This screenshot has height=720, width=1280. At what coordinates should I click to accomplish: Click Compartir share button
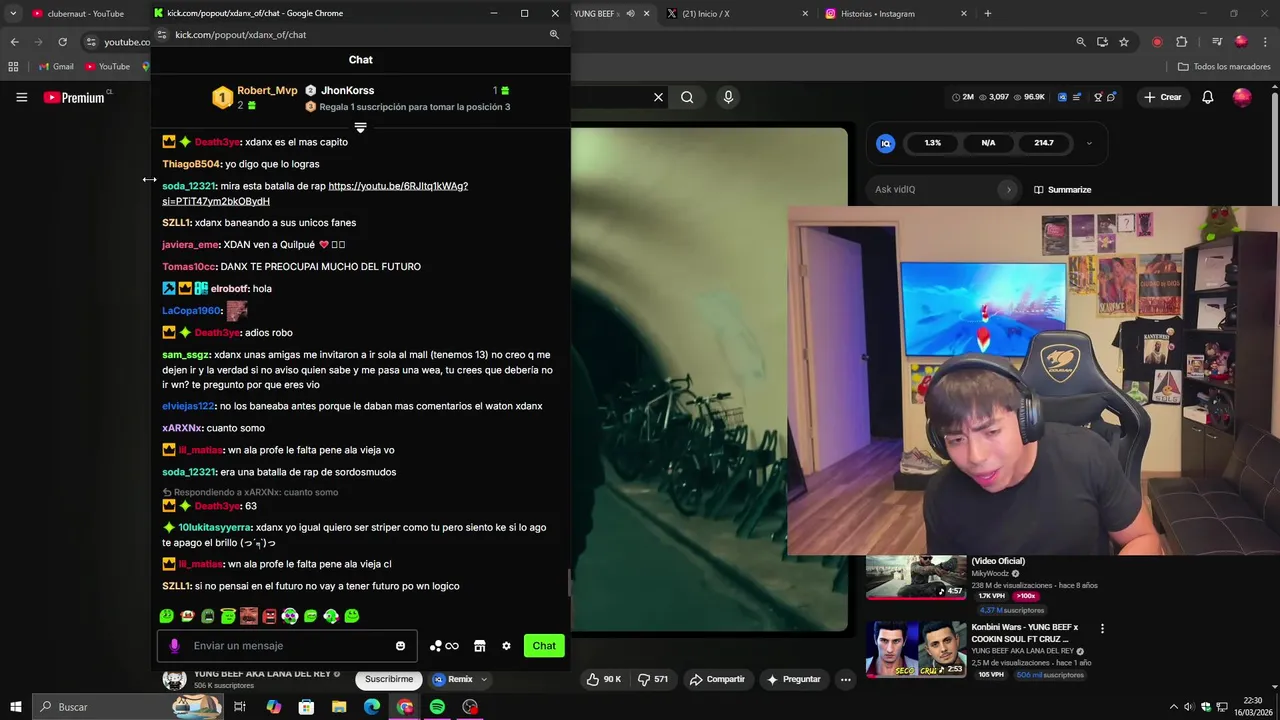click(x=716, y=679)
